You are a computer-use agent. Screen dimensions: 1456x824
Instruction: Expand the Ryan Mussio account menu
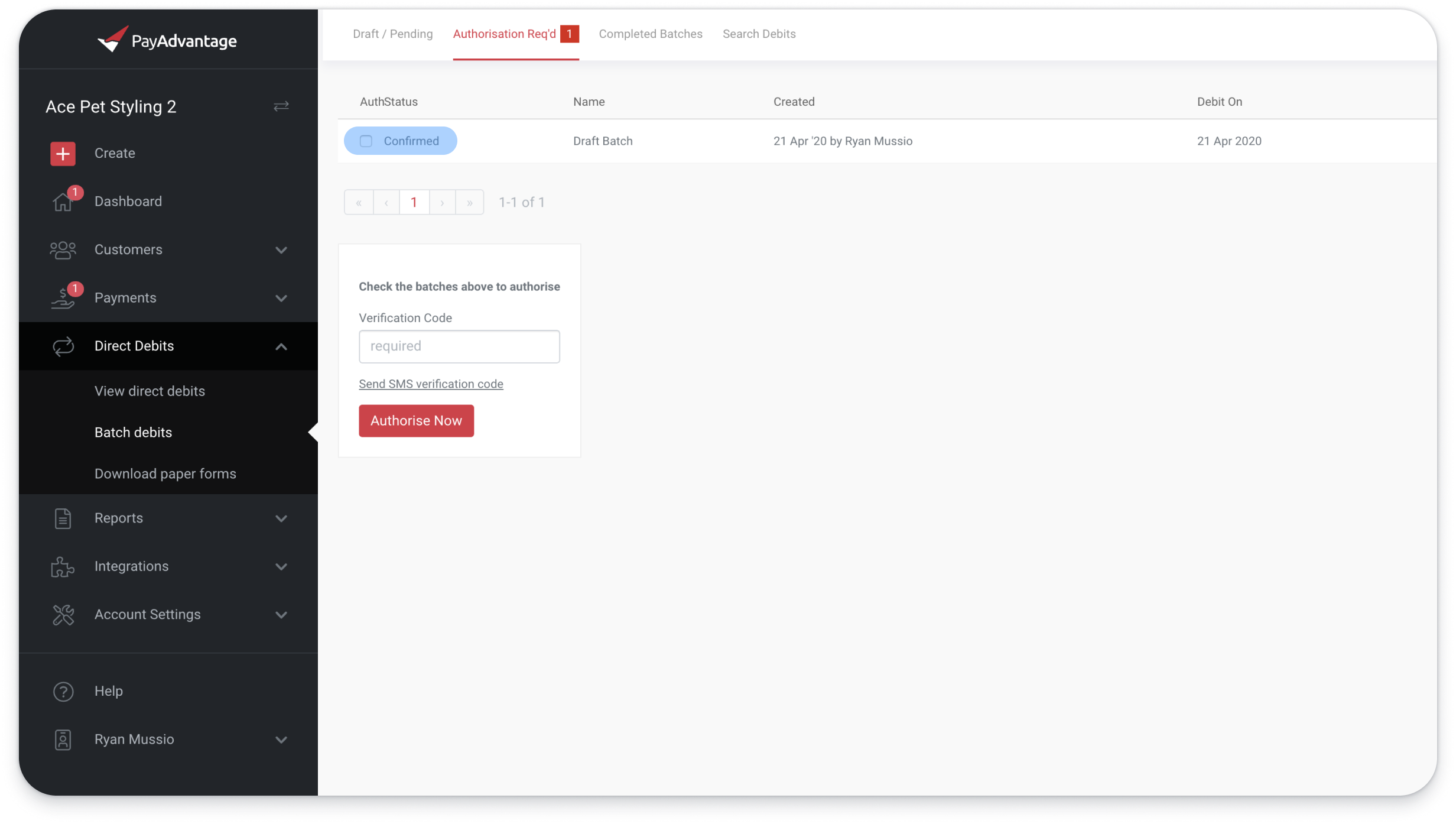[281, 740]
